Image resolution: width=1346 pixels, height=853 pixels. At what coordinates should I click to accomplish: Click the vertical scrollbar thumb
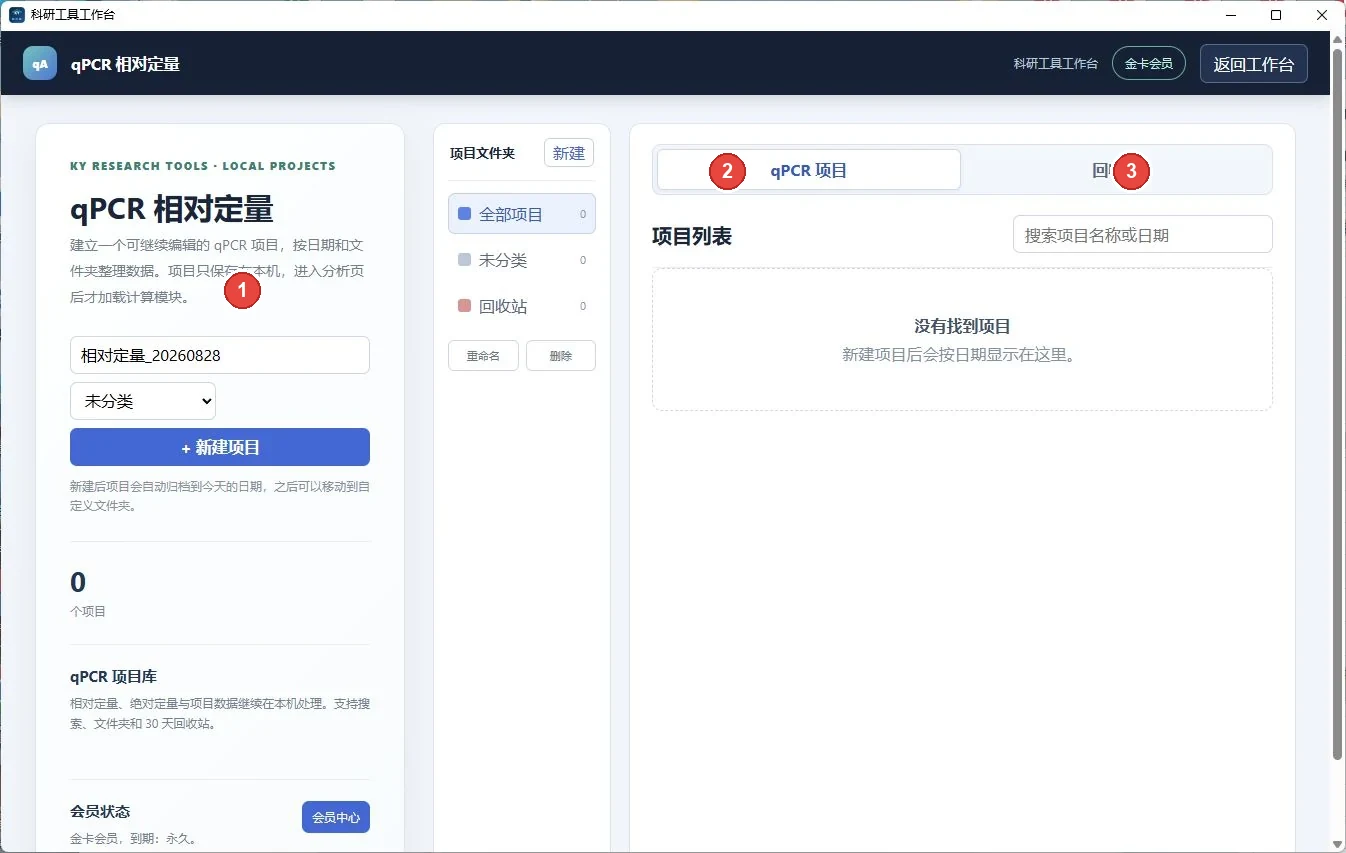[1338, 403]
